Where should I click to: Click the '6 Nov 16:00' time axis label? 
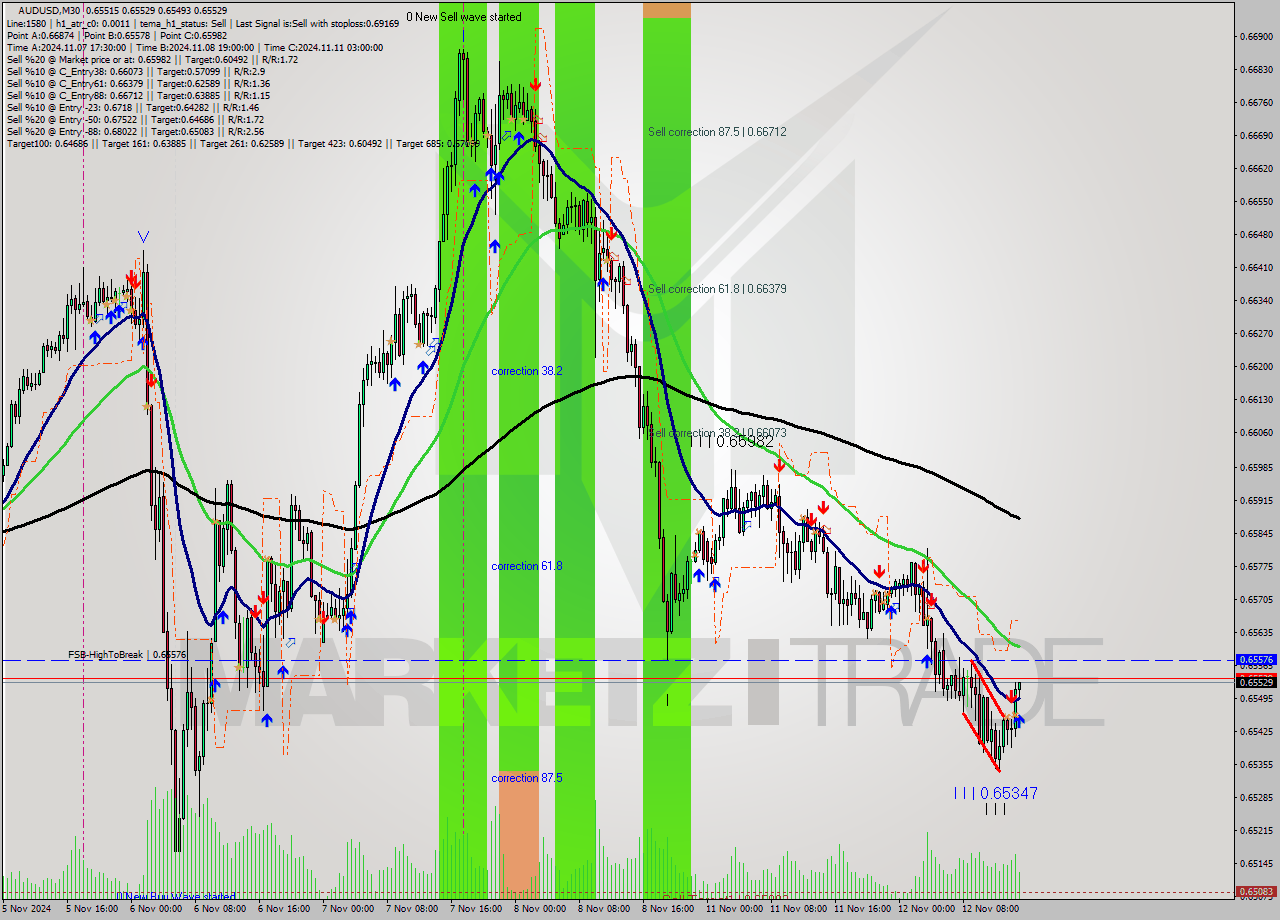click(284, 909)
